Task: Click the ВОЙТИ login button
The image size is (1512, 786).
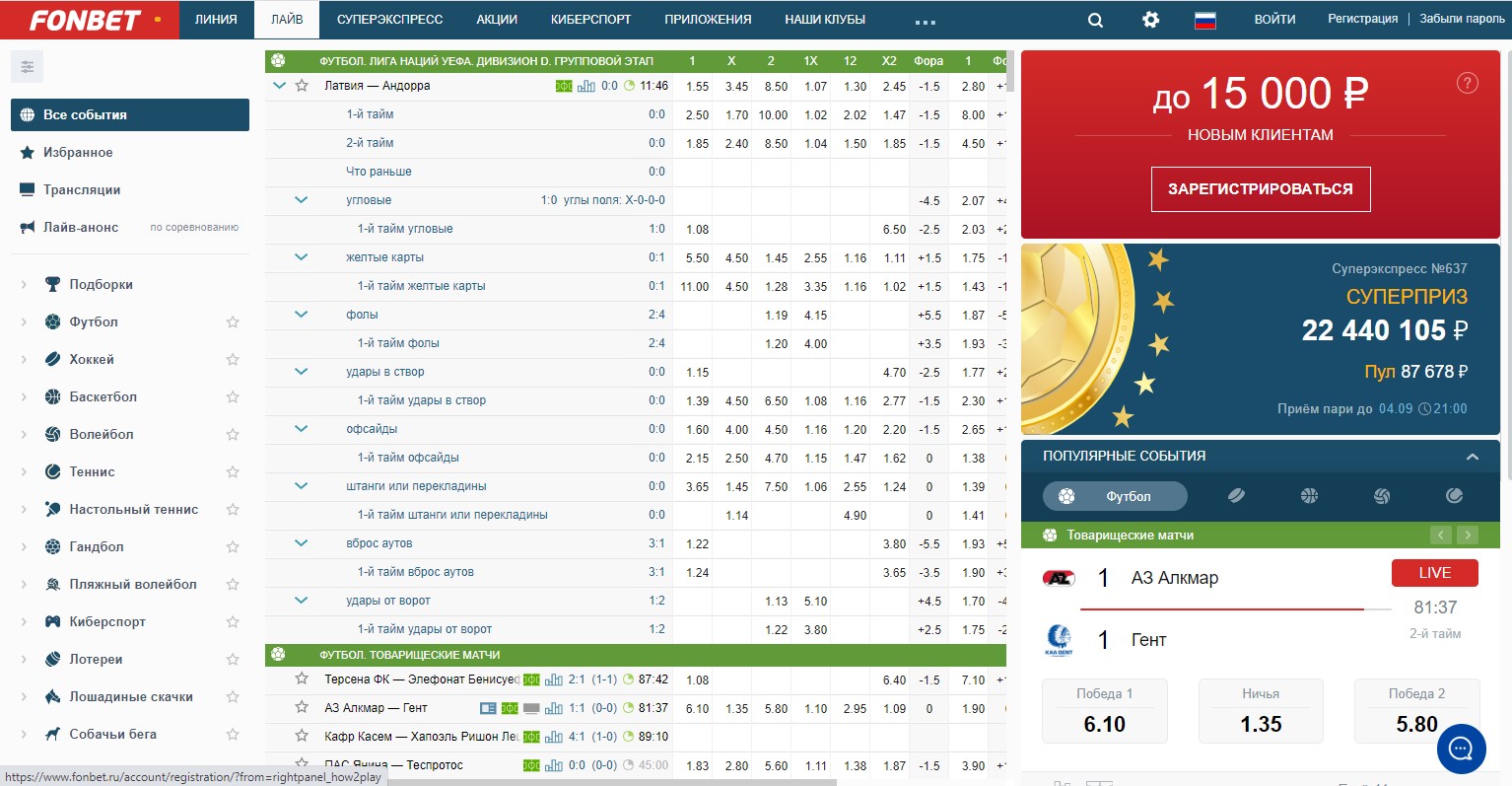Action: click(1274, 19)
